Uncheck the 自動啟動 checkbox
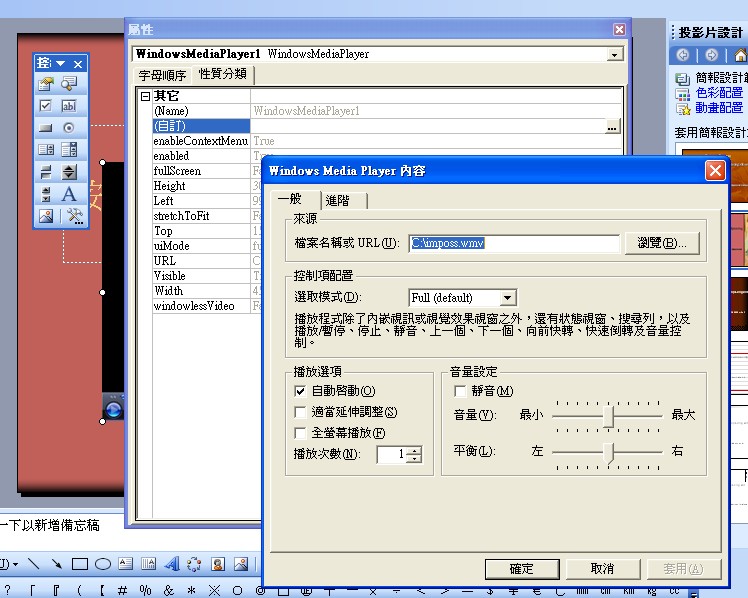 pyautogui.click(x=300, y=391)
